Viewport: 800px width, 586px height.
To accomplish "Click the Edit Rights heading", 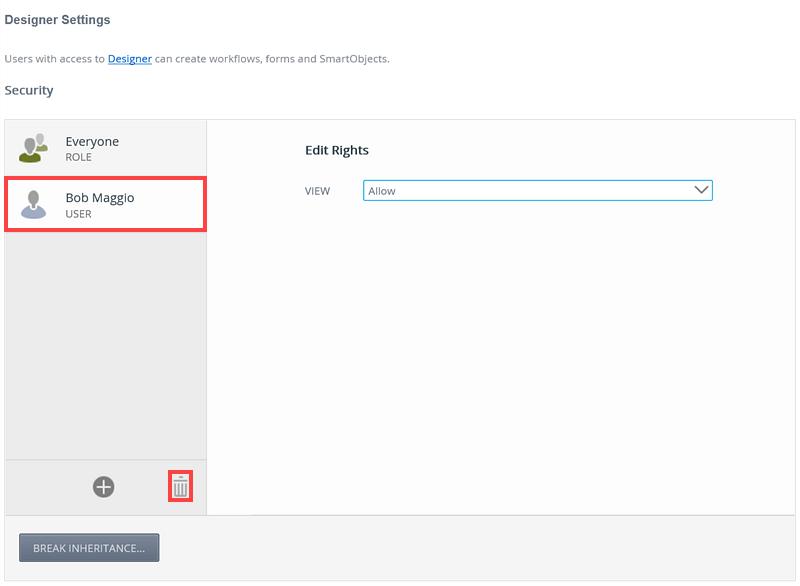I will click(337, 151).
